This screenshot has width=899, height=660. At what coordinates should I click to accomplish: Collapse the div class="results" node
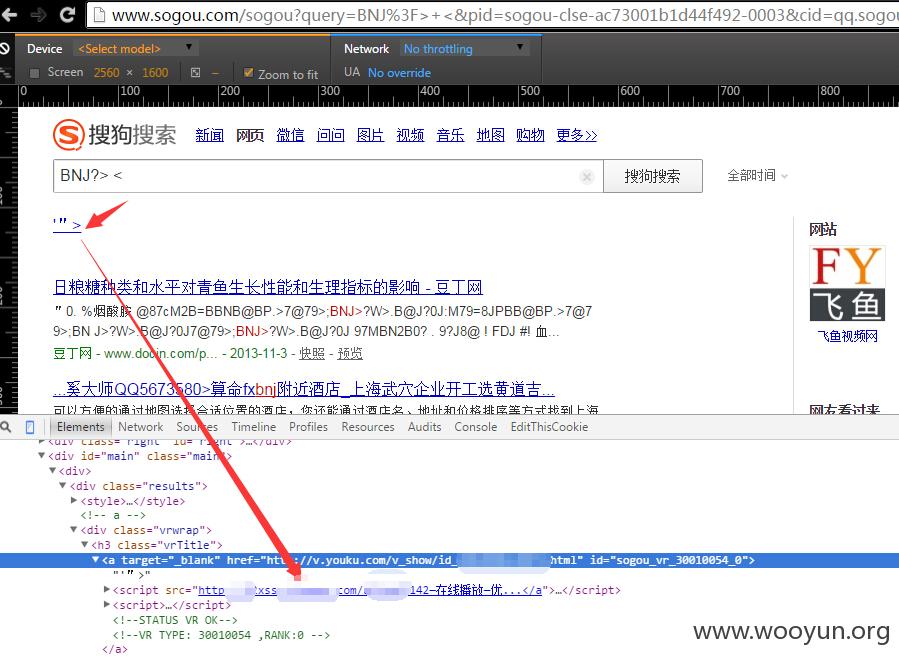tap(62, 486)
